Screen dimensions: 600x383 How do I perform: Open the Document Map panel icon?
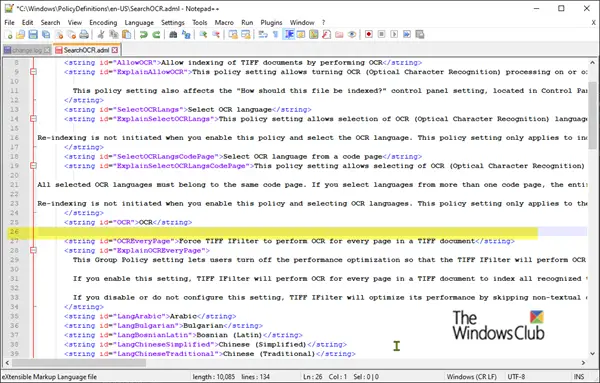click(313, 34)
